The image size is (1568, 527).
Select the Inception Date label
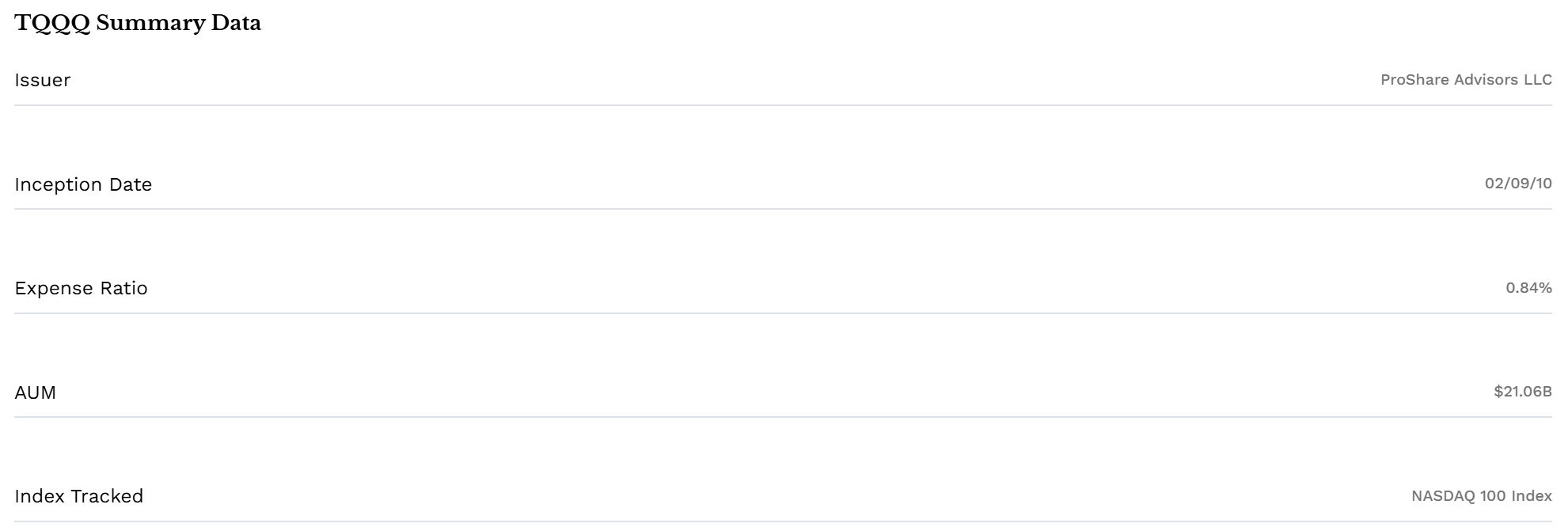83,184
